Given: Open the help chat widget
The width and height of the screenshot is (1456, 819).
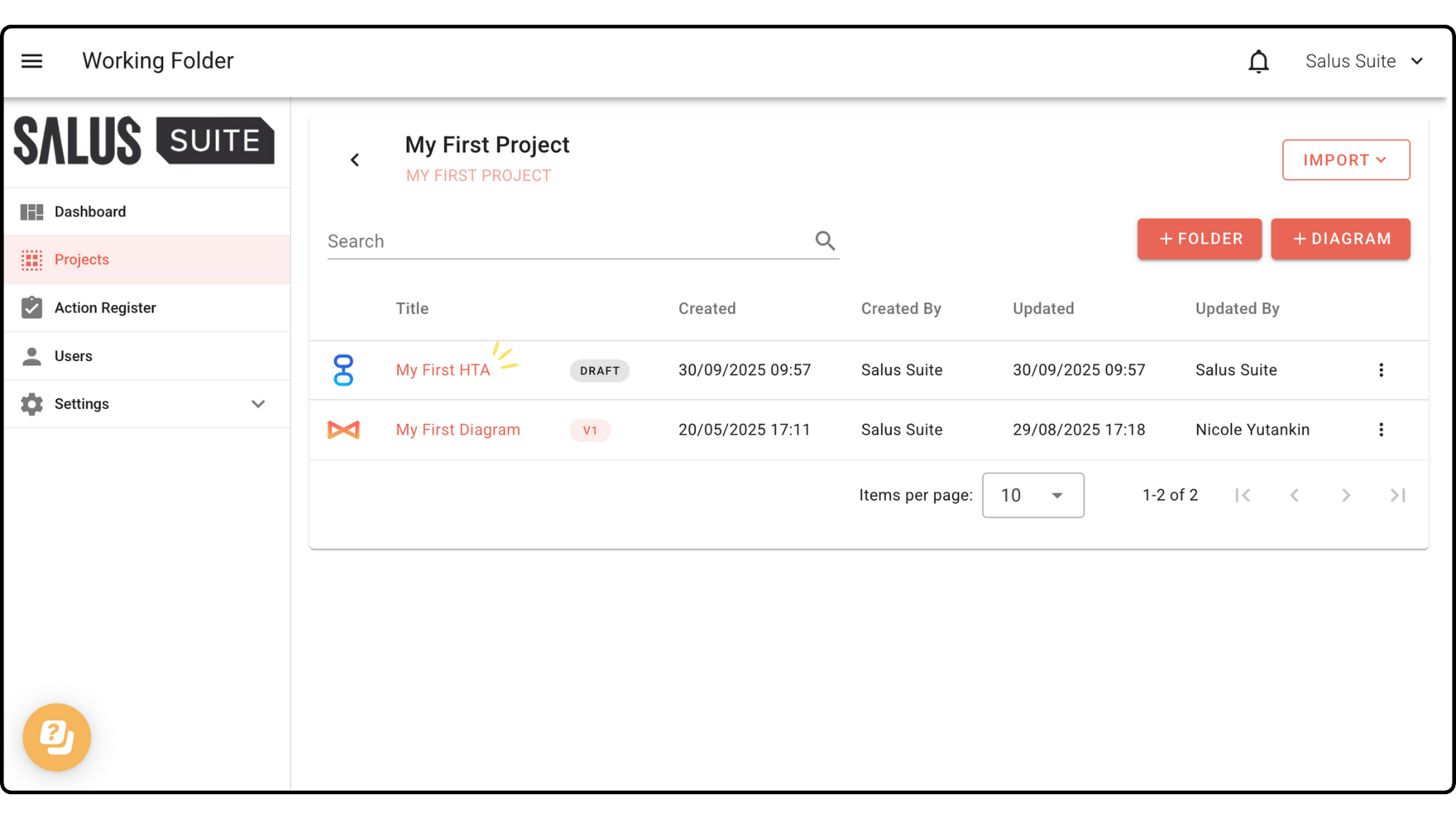Looking at the screenshot, I should coord(57,737).
